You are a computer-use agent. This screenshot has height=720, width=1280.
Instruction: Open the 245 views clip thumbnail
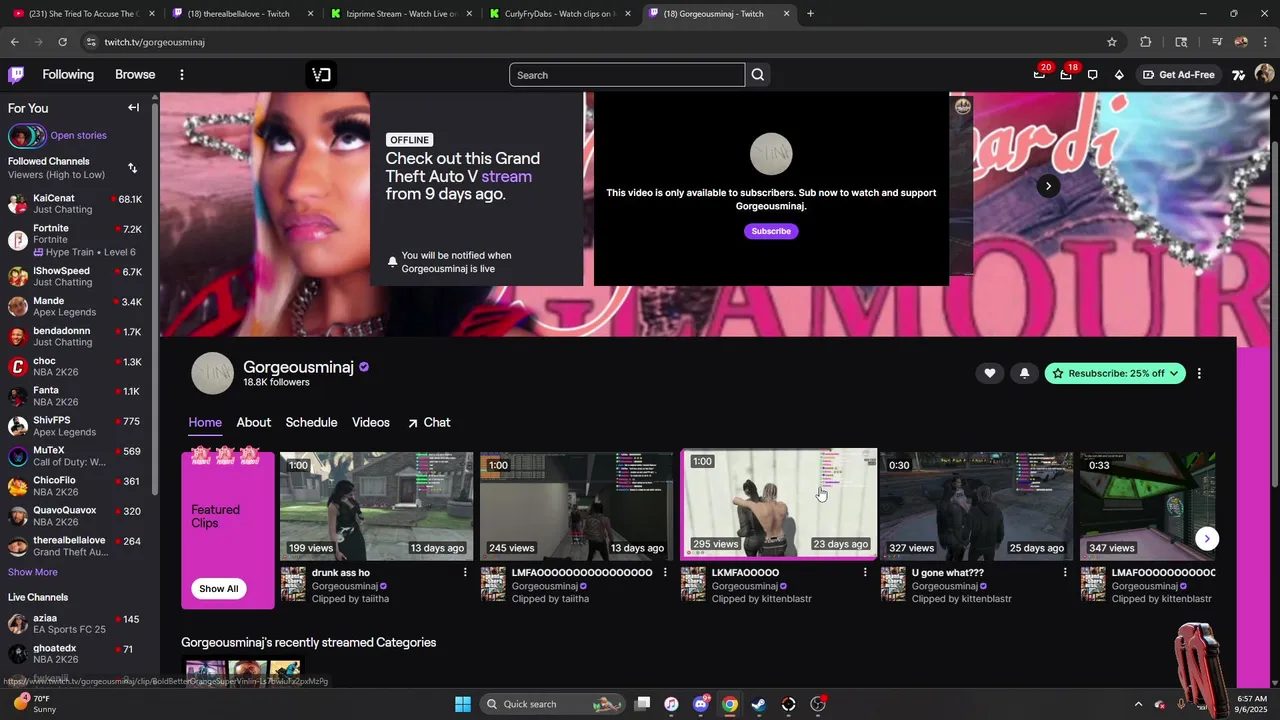click(577, 505)
